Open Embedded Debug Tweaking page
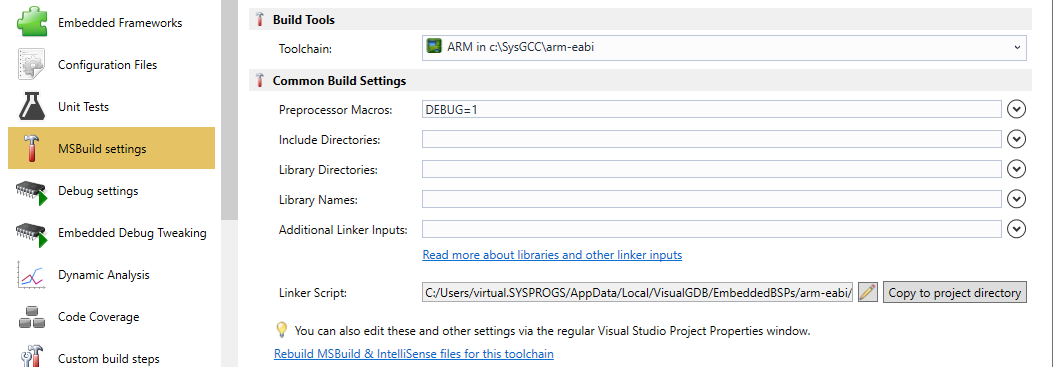 pos(111,233)
